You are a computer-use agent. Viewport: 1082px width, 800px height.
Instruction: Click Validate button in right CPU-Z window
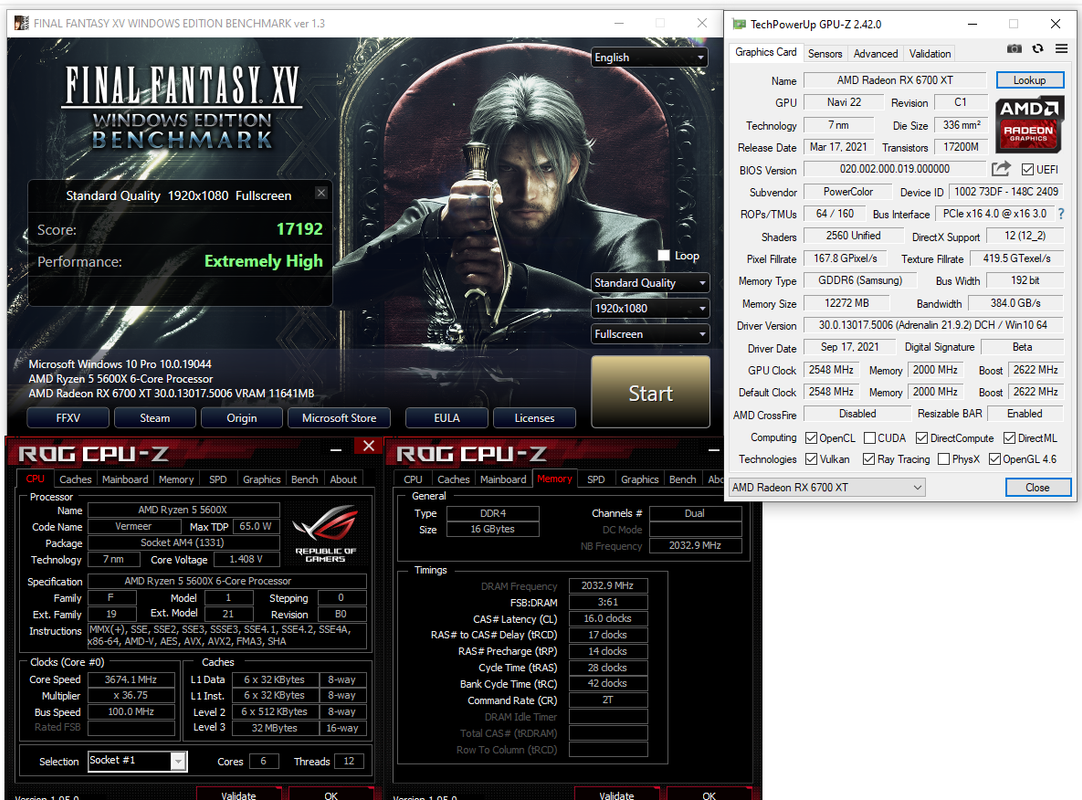pyautogui.click(x=616, y=794)
